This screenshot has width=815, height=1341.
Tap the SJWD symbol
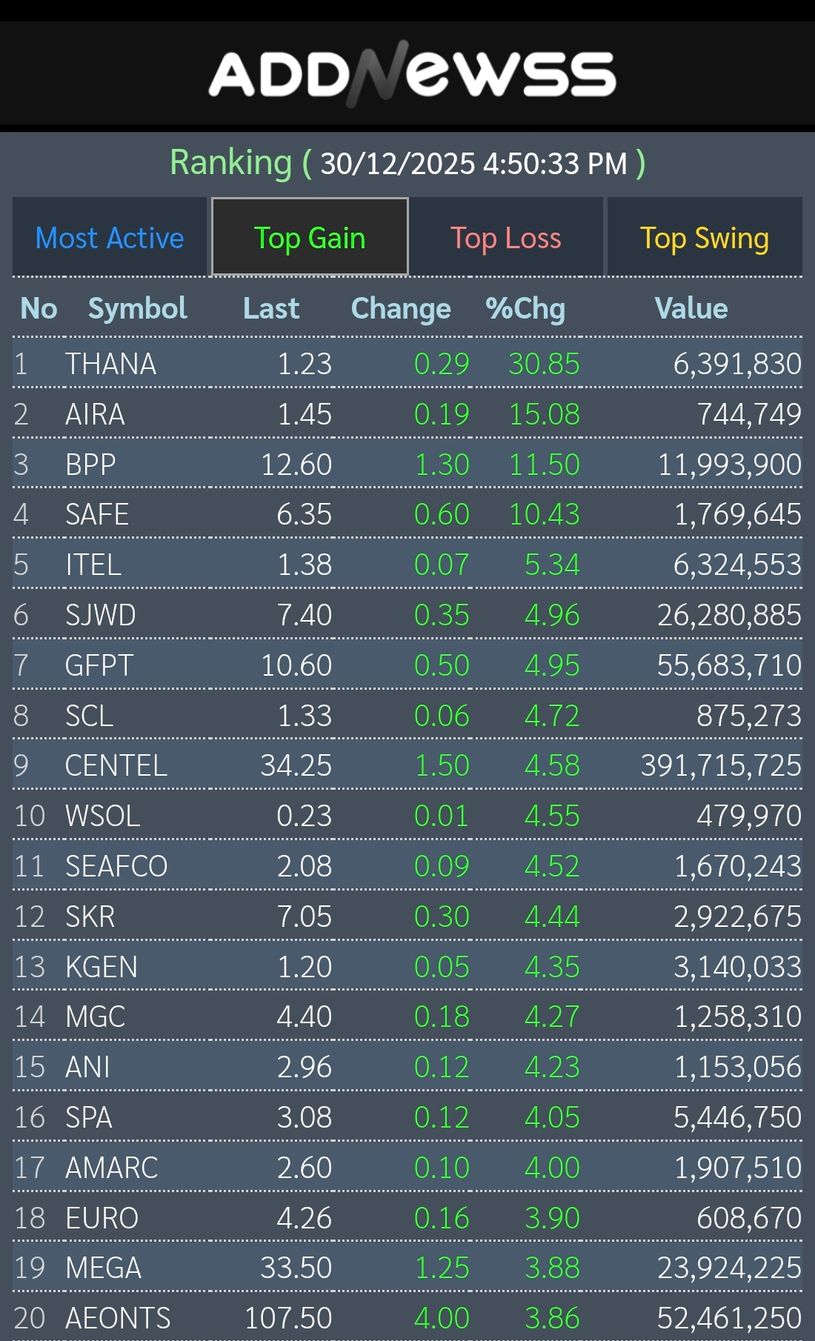coord(100,615)
